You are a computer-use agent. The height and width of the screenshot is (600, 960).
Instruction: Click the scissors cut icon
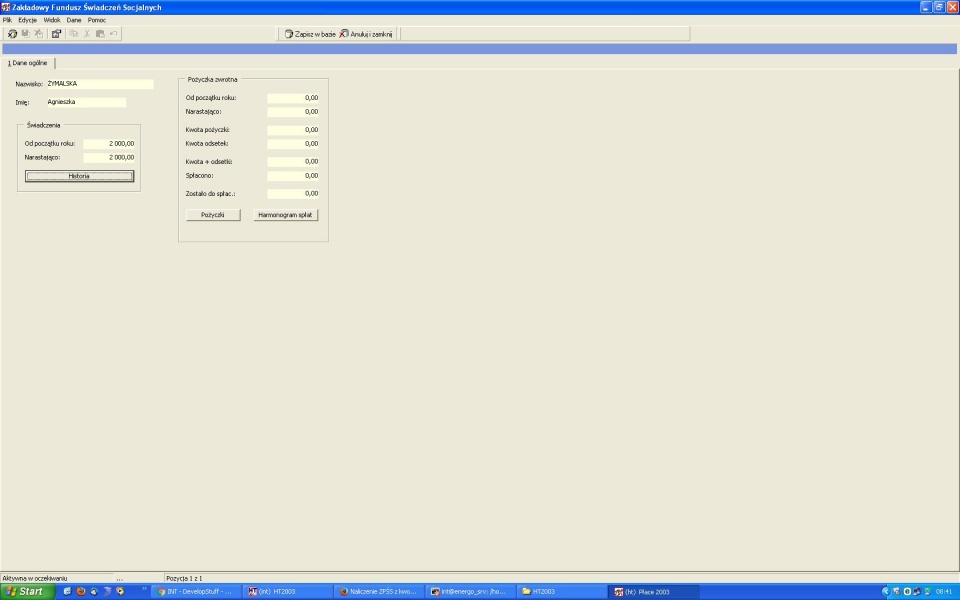pyautogui.click(x=87, y=34)
